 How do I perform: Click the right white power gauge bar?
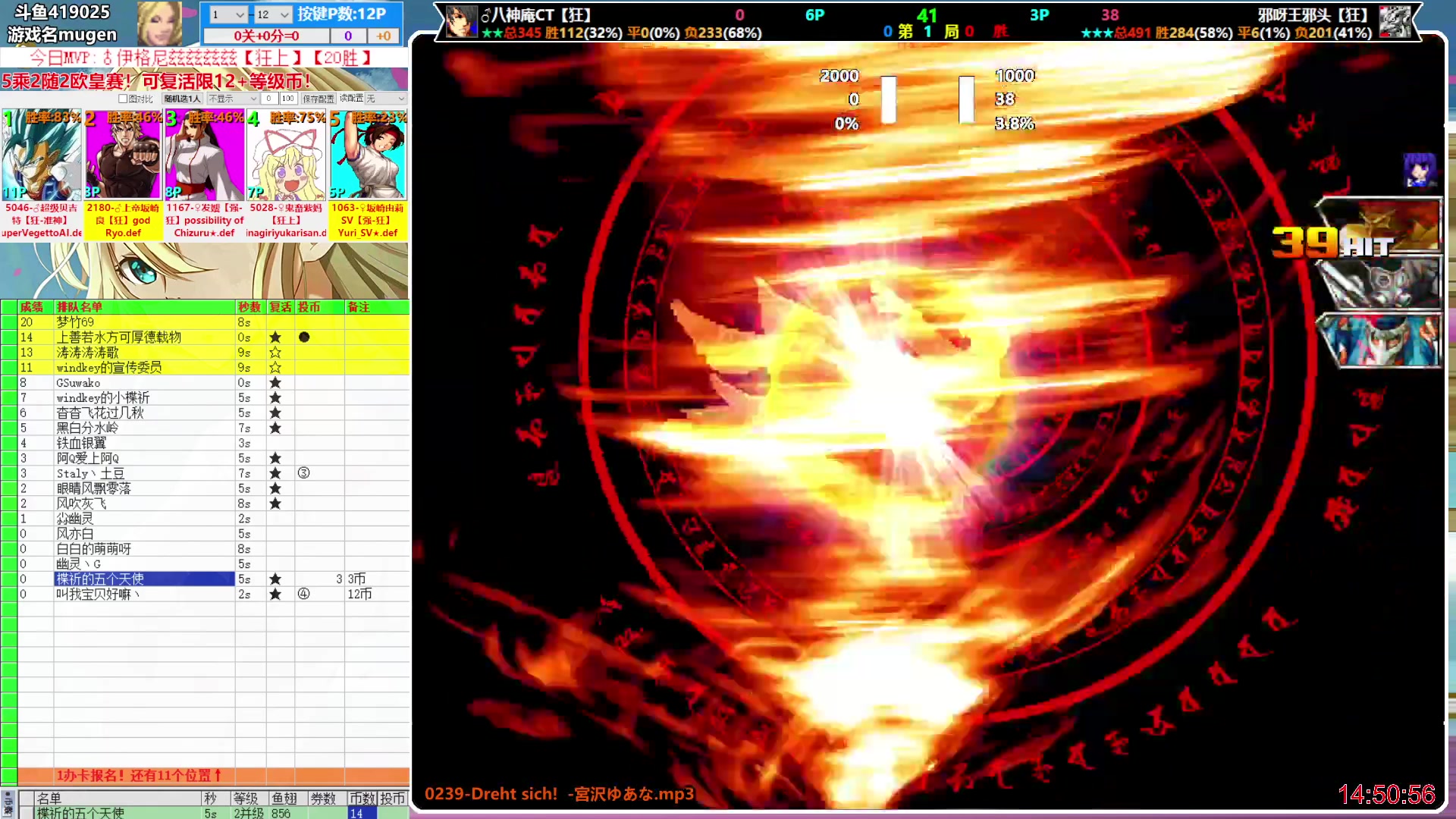click(x=966, y=99)
